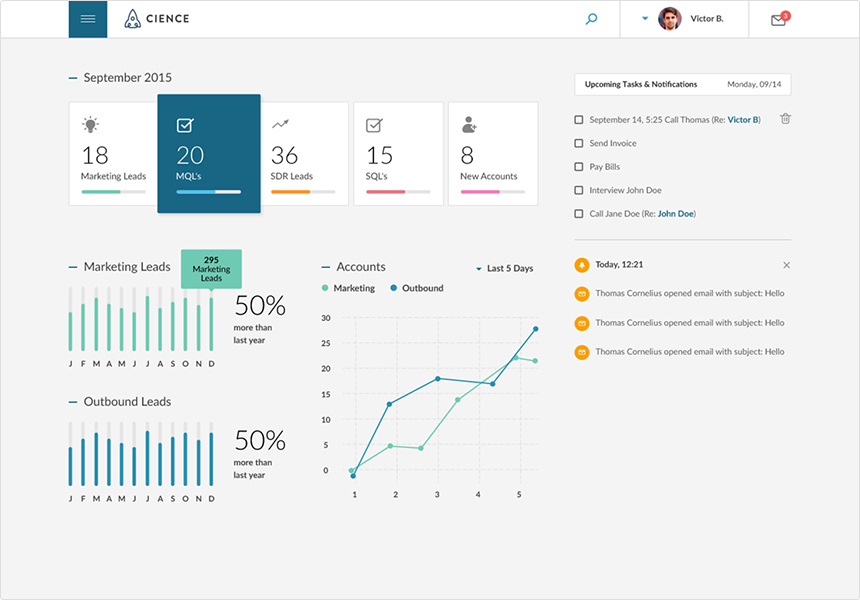Open the Victor B link in first task
The image size is (860, 600).
tap(742, 120)
